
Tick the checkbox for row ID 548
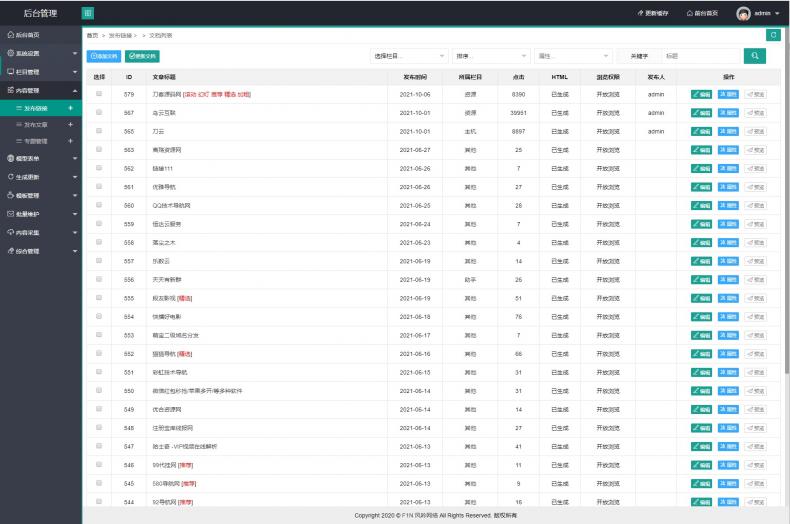tap(99, 427)
